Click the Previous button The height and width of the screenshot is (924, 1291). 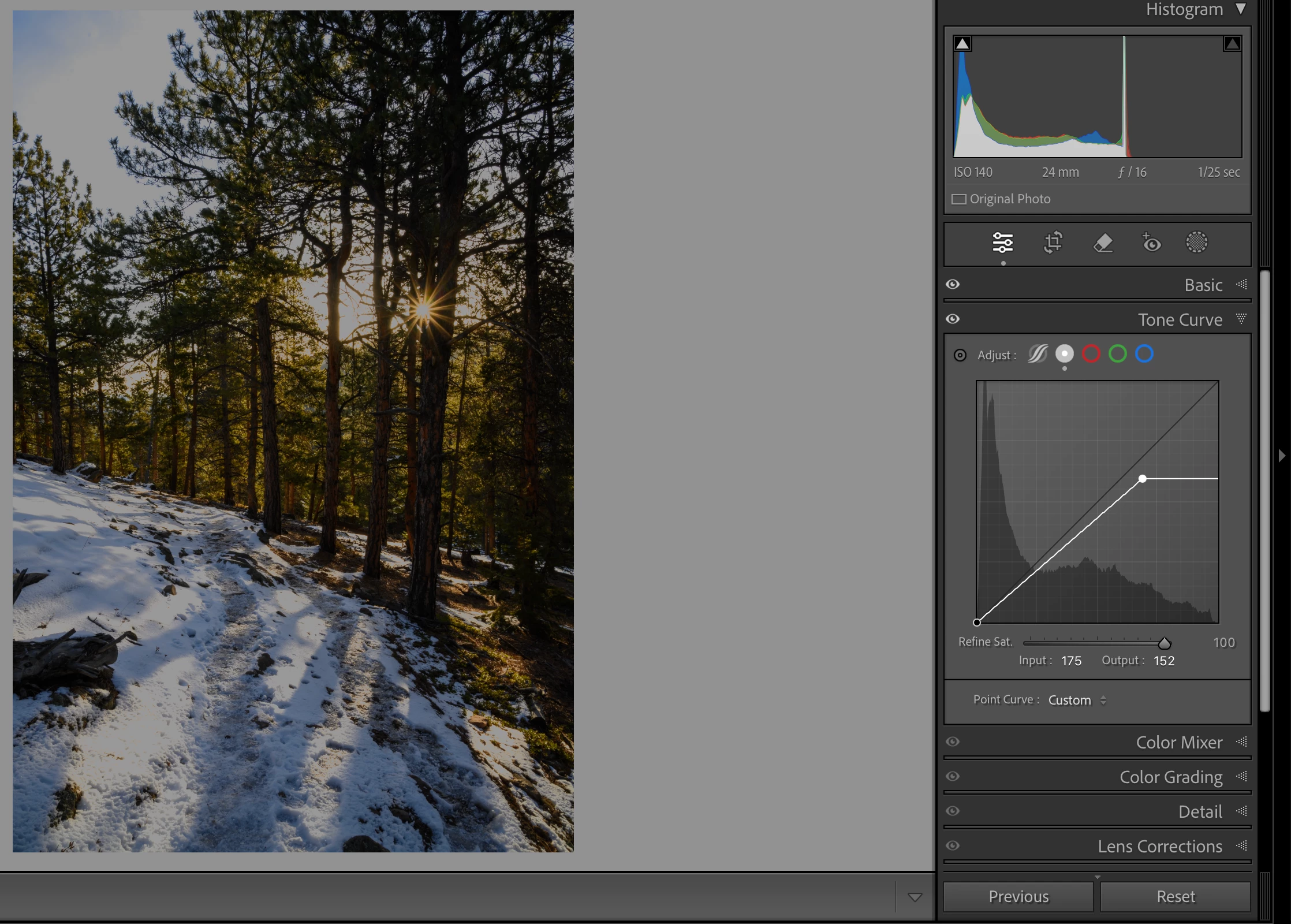click(1018, 896)
